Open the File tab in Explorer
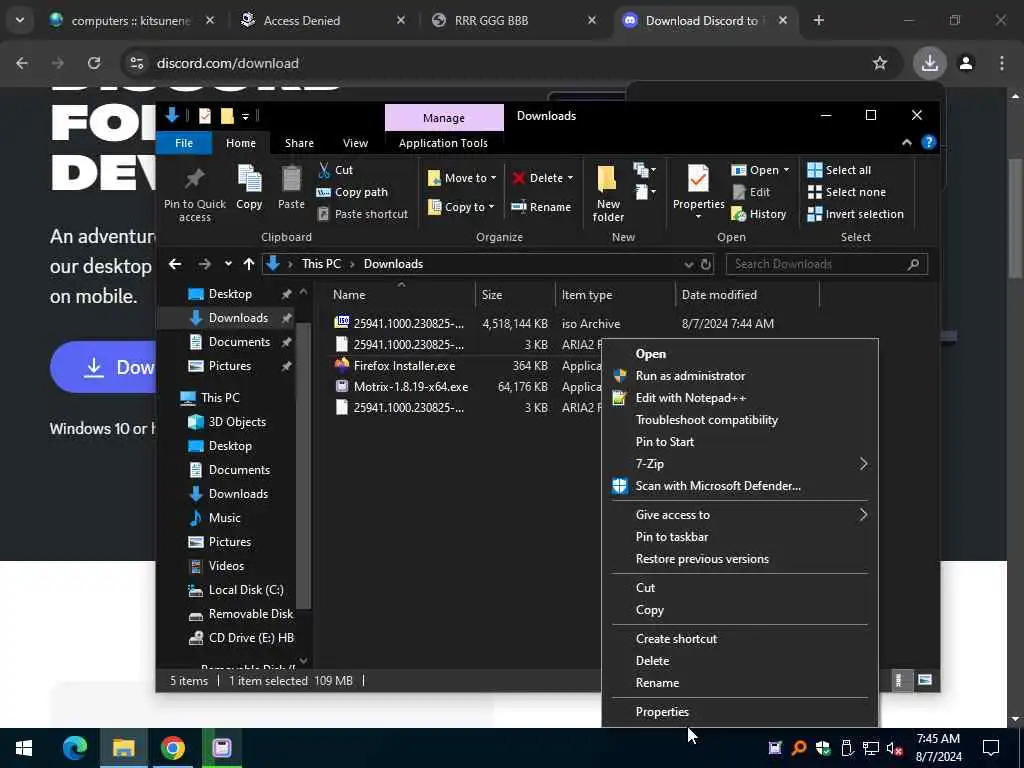 (x=184, y=143)
